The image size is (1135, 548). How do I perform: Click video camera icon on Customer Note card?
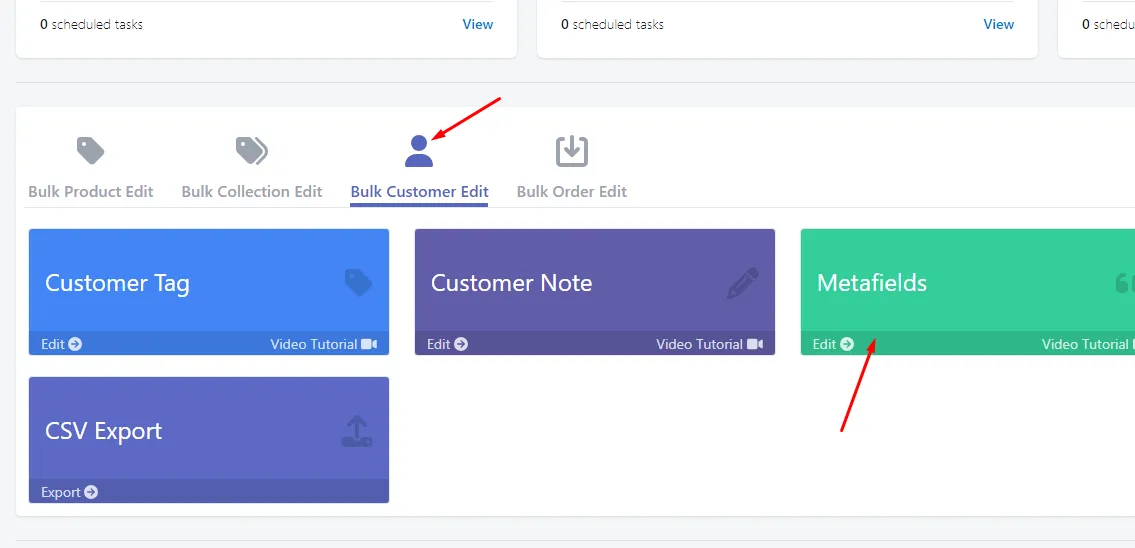755,344
